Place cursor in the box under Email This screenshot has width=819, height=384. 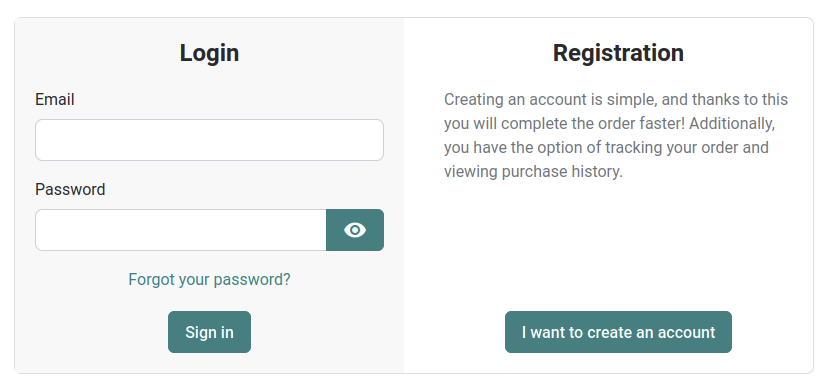pos(209,140)
